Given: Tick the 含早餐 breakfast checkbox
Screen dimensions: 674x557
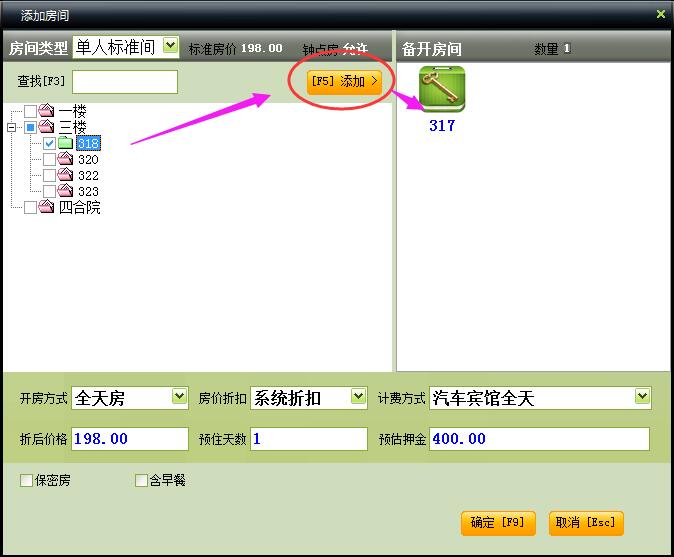Looking at the screenshot, I should (141, 481).
